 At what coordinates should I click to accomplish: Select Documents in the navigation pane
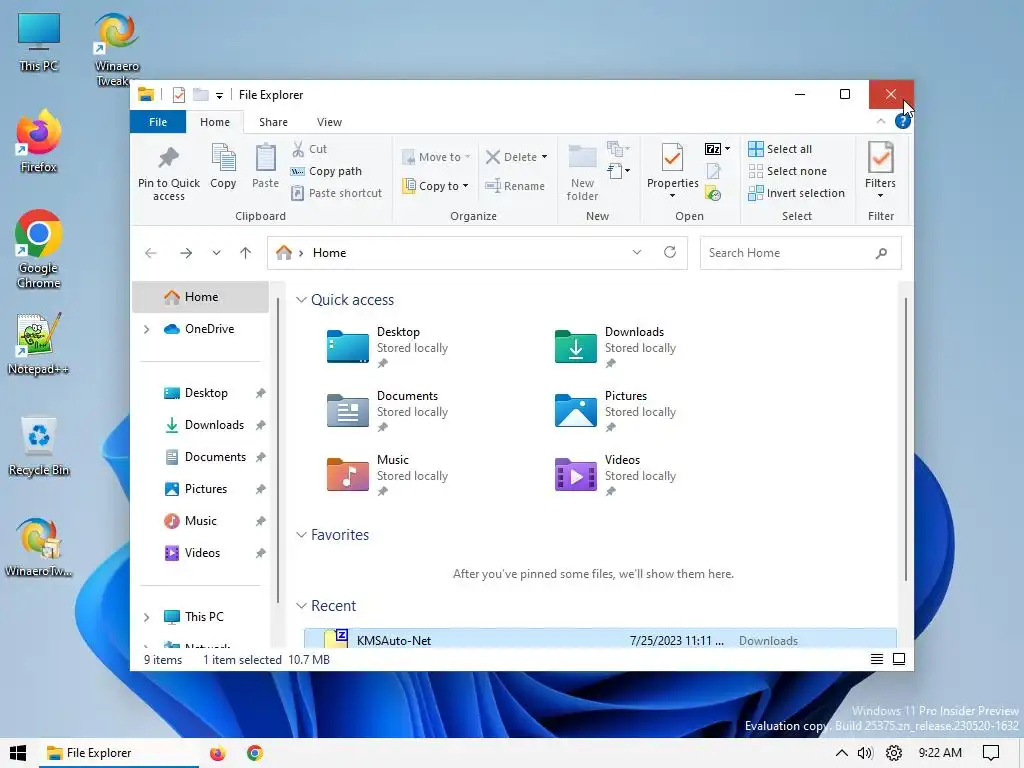coord(205,457)
